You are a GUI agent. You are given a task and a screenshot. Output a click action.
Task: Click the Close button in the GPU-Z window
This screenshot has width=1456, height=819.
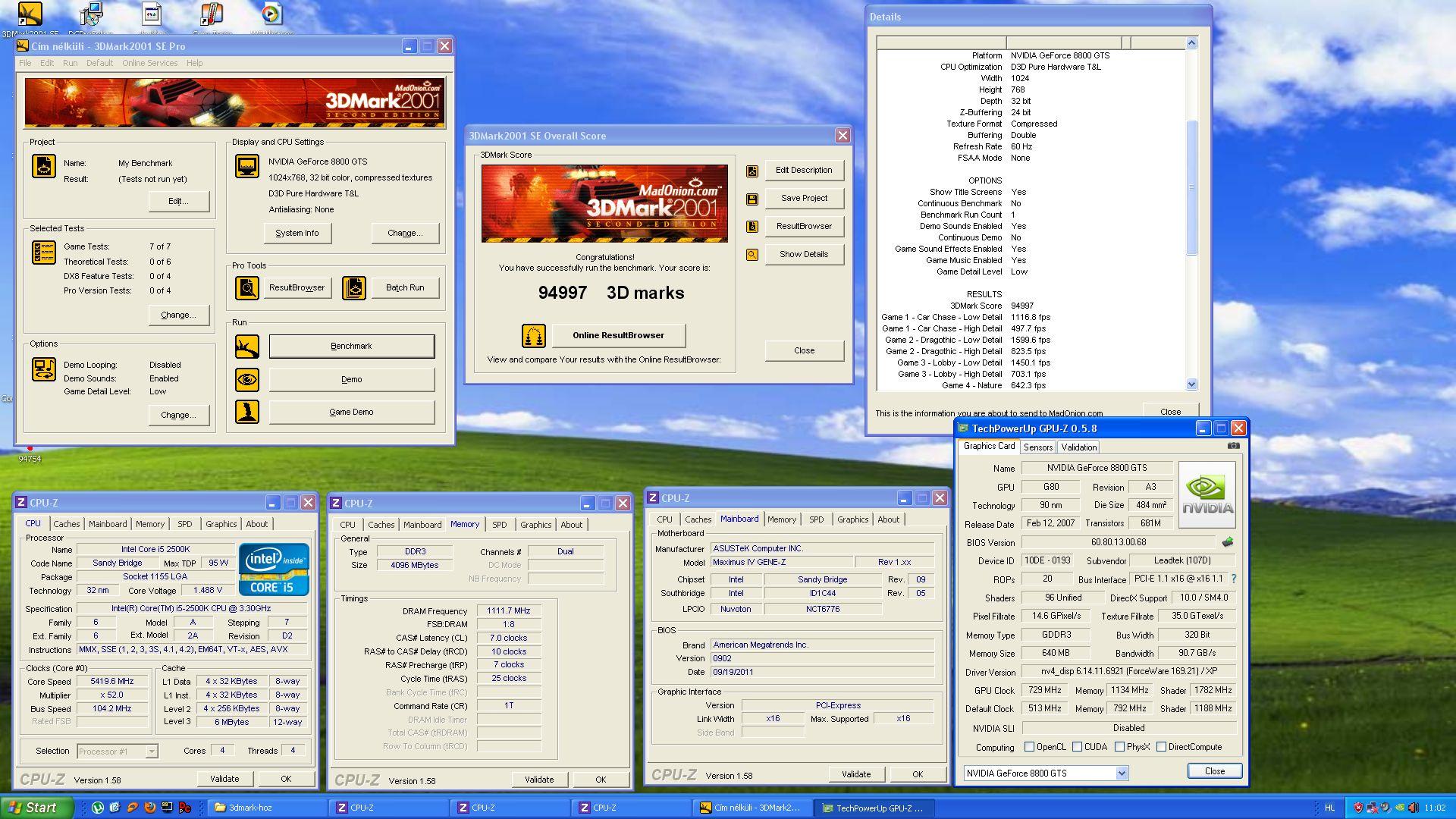click(1215, 771)
